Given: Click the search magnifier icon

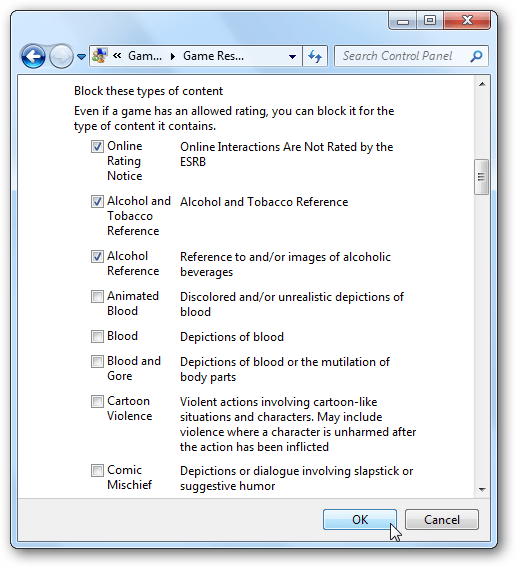Looking at the screenshot, I should click(476, 56).
